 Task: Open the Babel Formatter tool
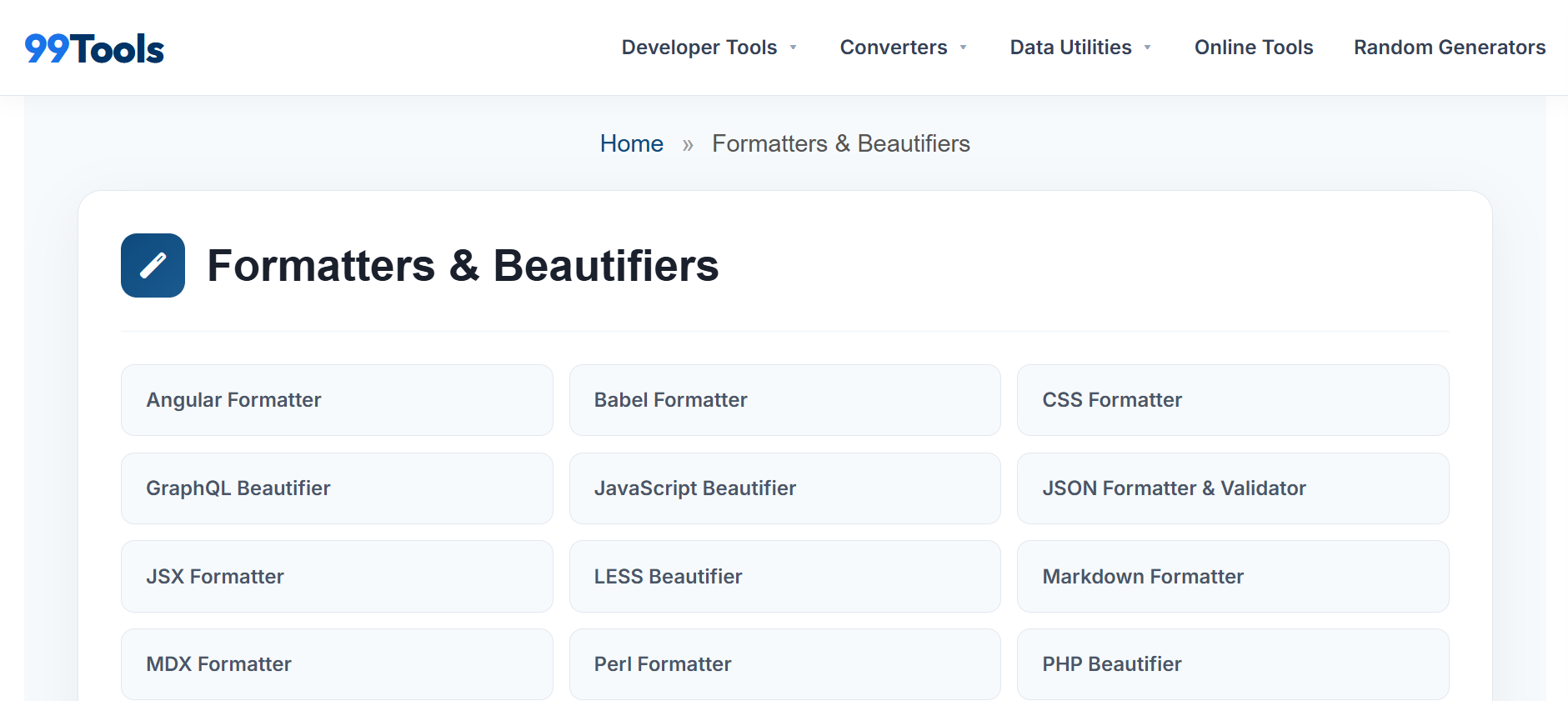pos(784,400)
